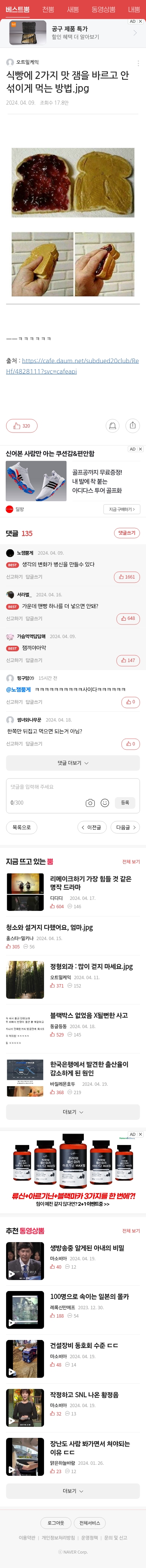
Task: Tap the share icon below the post
Action: [x=133, y=426]
